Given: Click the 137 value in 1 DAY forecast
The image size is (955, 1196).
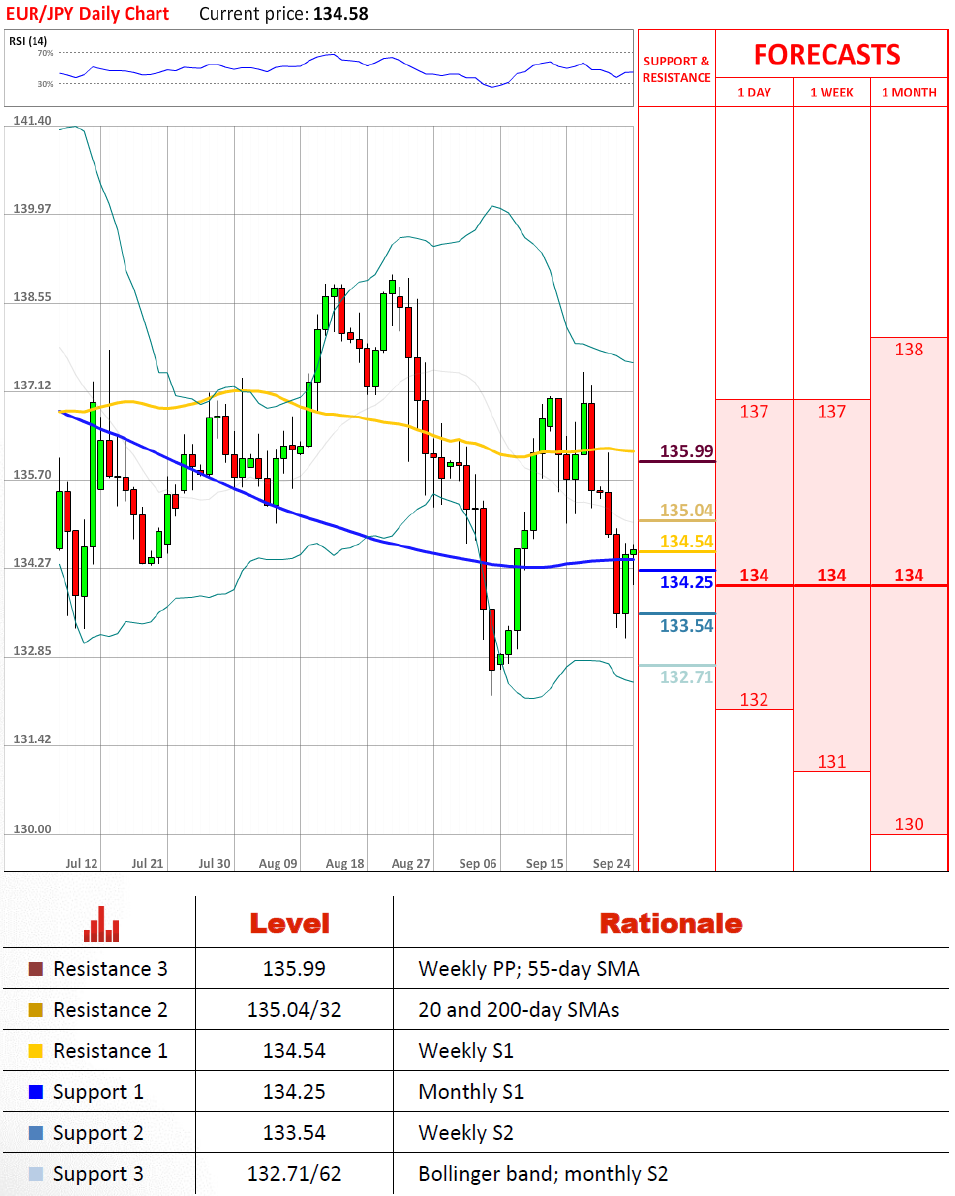Looking at the screenshot, I should coord(754,412).
